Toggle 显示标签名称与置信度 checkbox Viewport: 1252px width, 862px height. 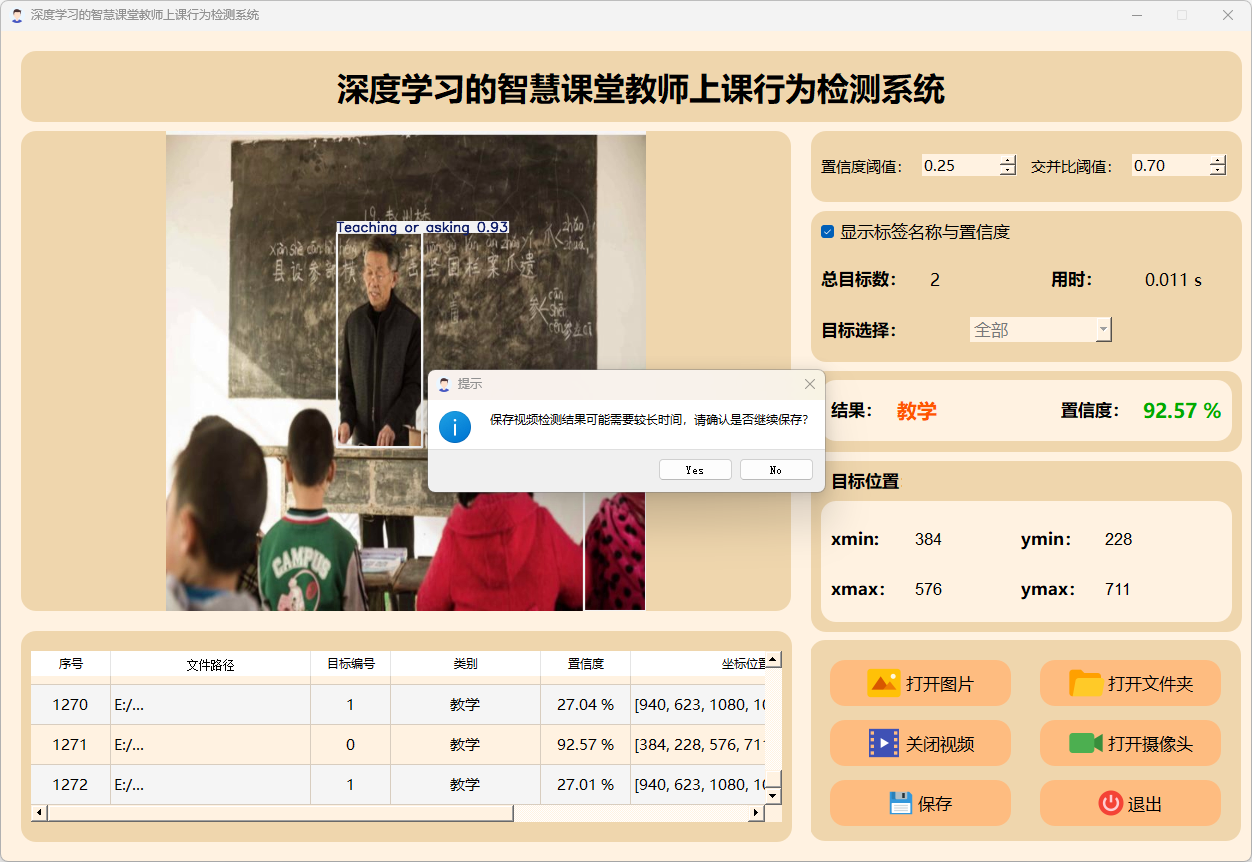[827, 232]
